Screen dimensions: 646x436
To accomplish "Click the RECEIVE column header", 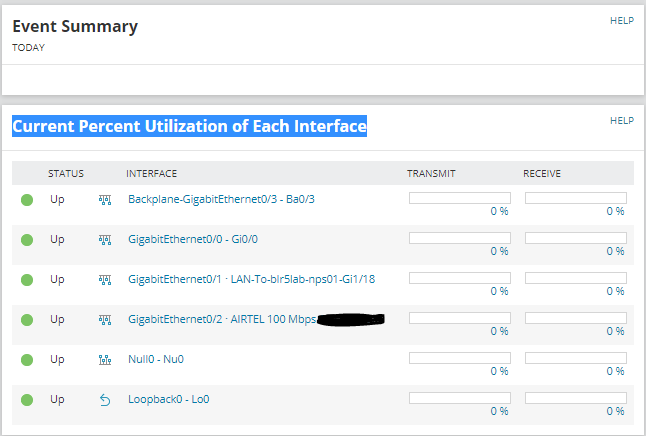I will pos(542,173).
